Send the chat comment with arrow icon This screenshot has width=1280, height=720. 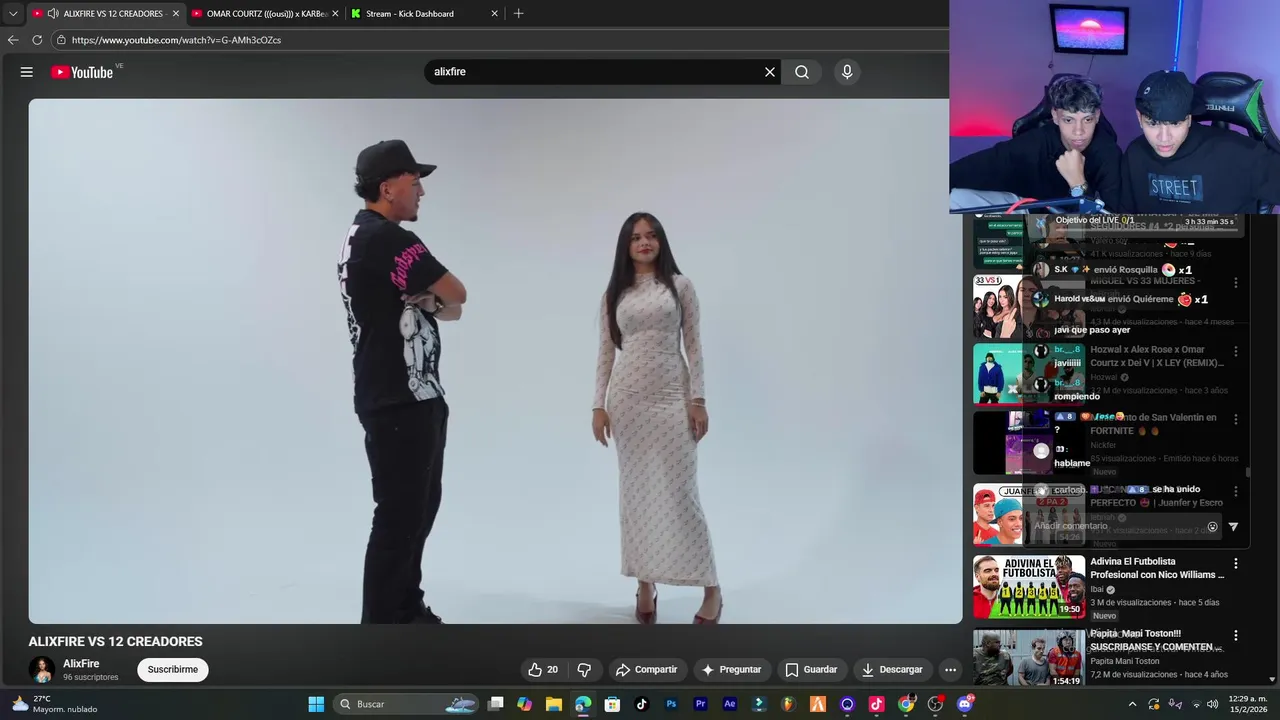pos(1233,527)
